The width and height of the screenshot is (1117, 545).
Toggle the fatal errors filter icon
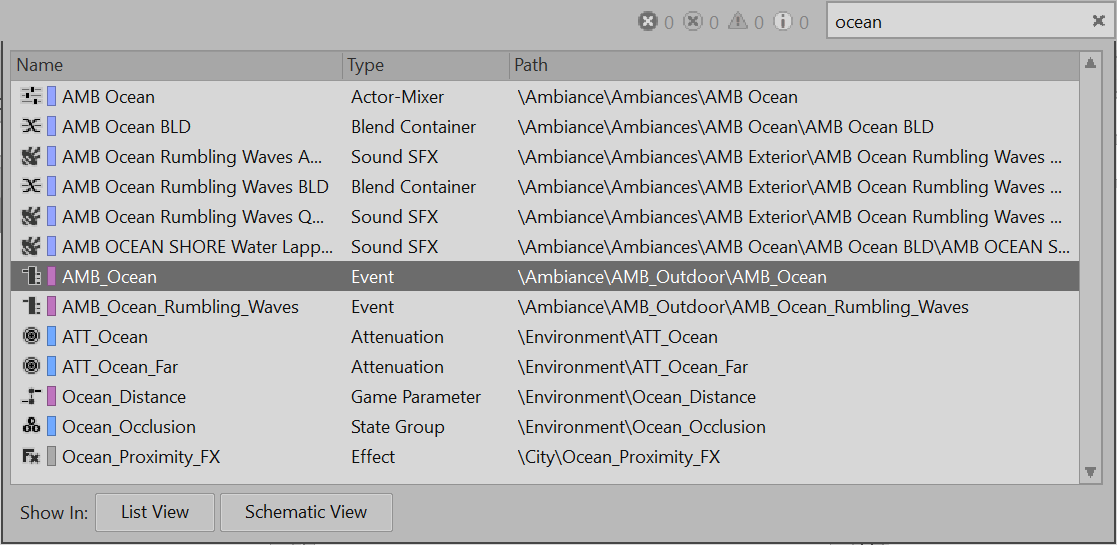pos(648,21)
